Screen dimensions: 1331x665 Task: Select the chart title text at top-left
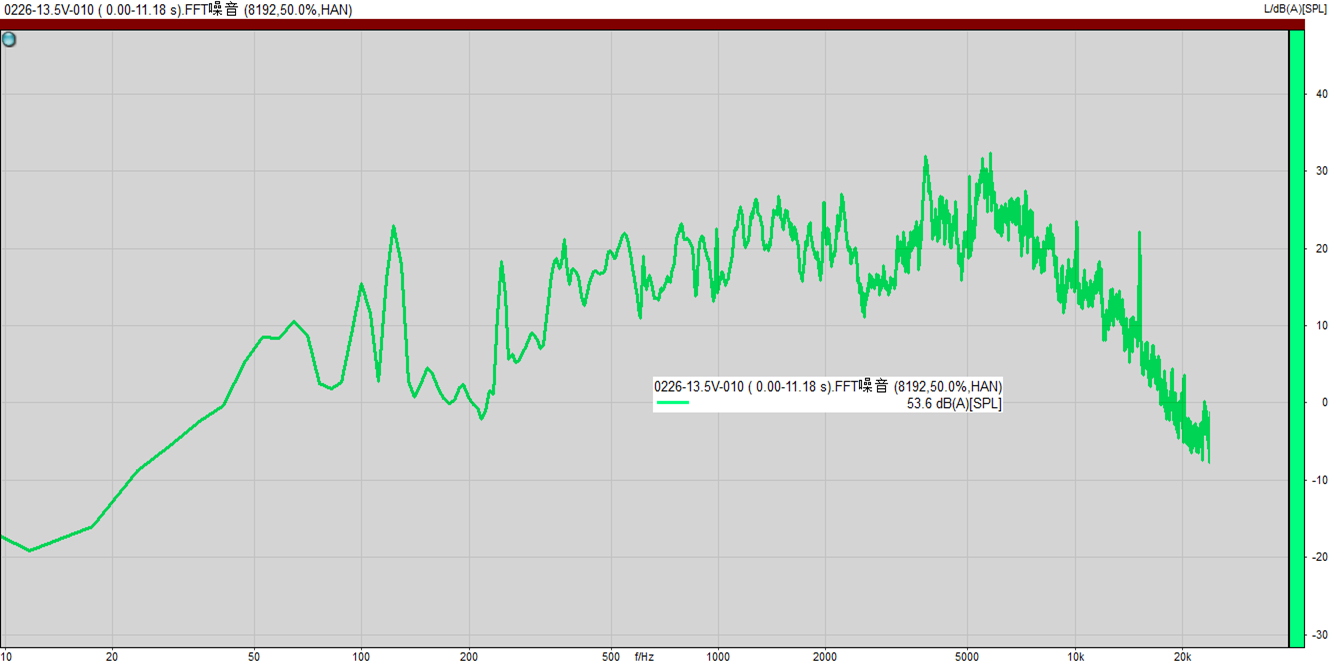[x=176, y=9]
